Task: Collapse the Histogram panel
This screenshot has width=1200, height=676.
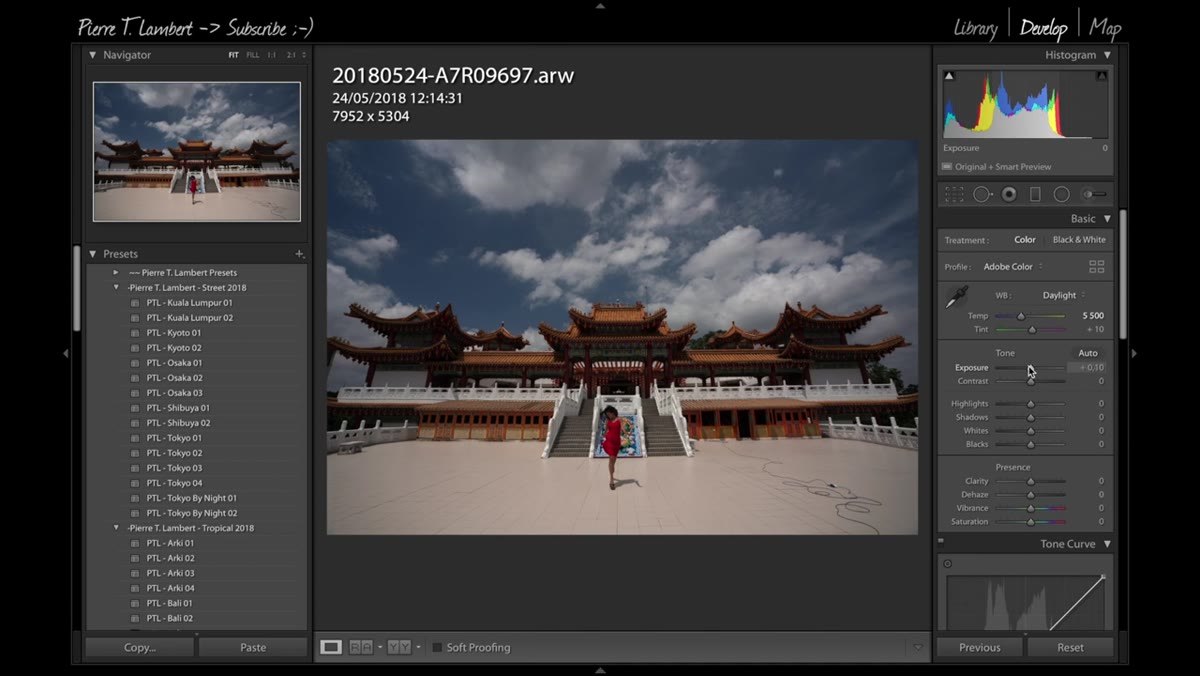Action: click(x=1107, y=55)
